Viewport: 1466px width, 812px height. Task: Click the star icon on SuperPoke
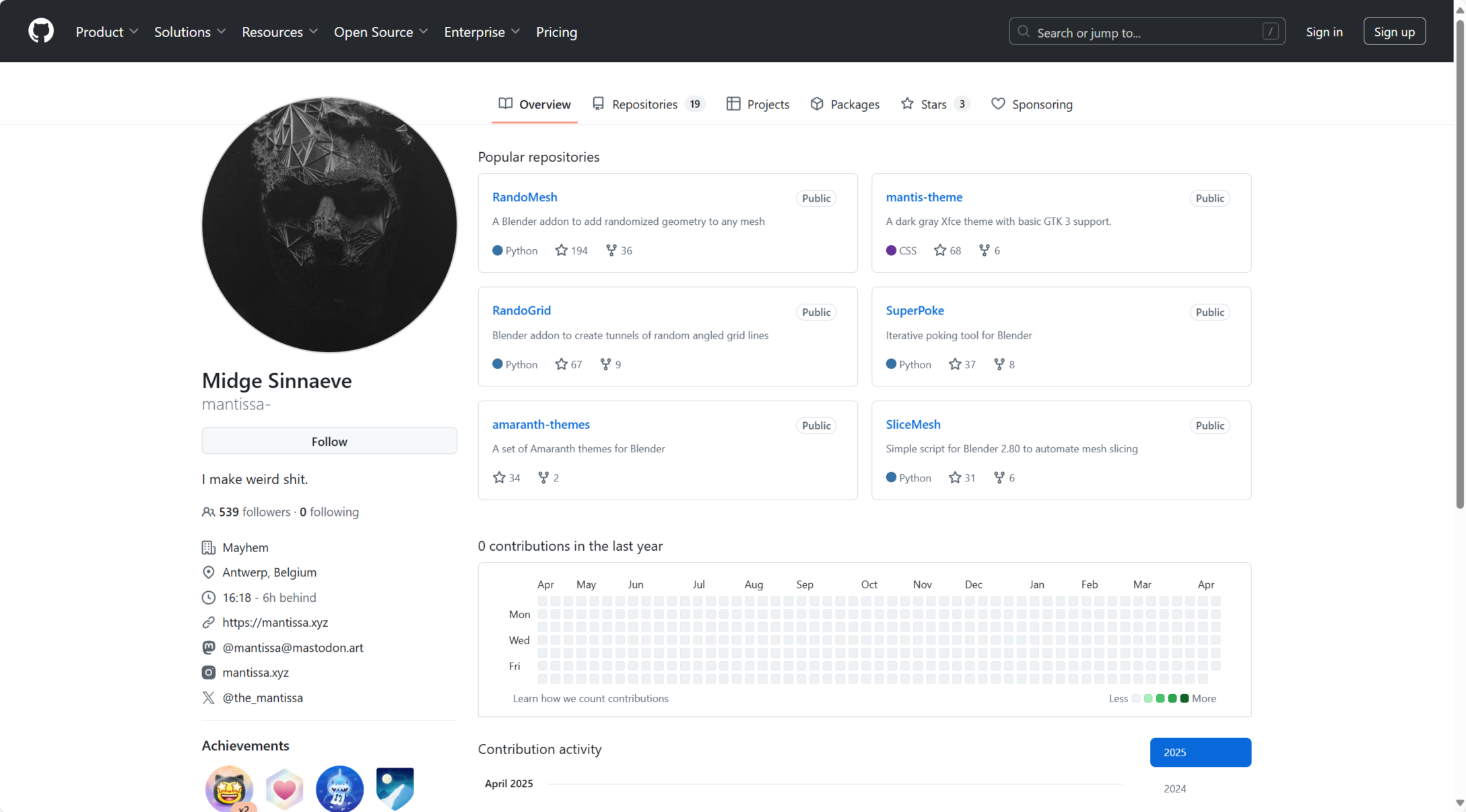point(954,364)
